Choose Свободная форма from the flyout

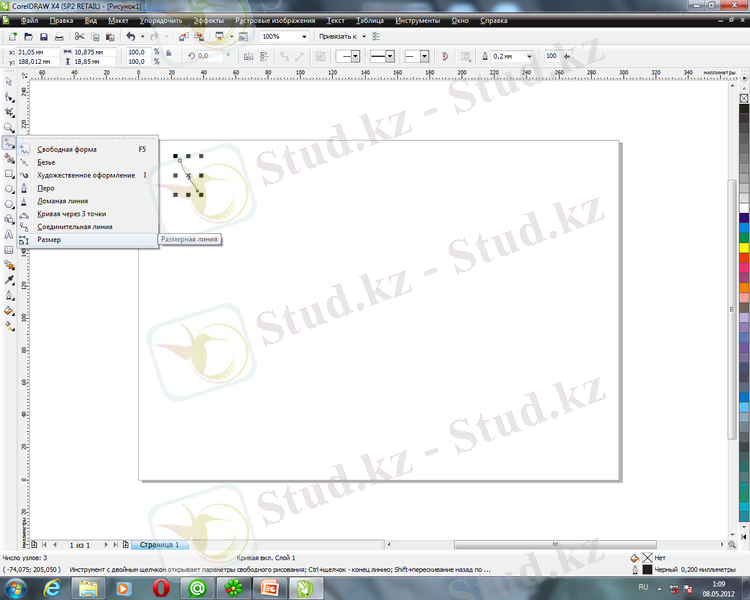click(88, 149)
